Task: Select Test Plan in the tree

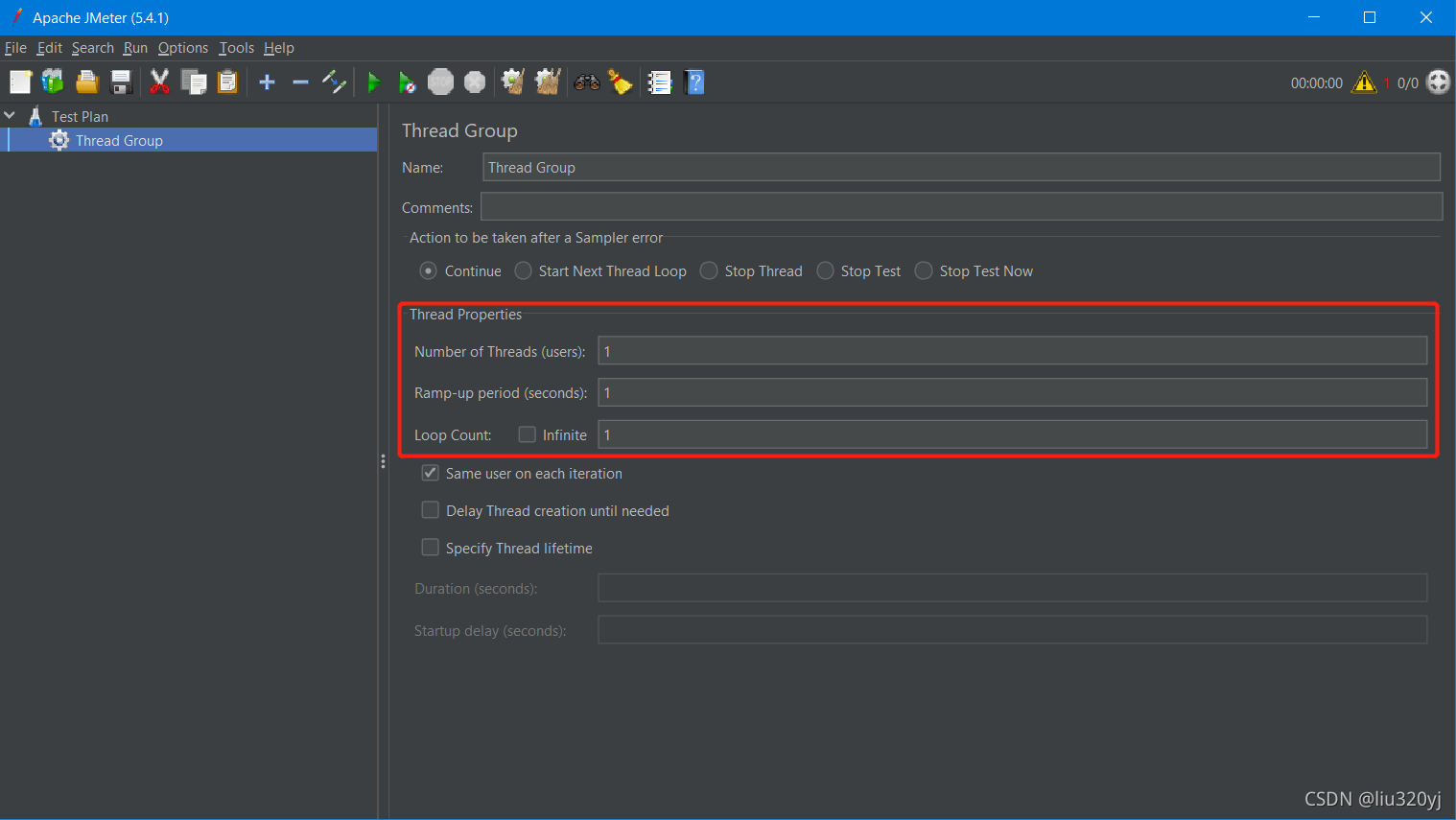Action: (x=80, y=116)
